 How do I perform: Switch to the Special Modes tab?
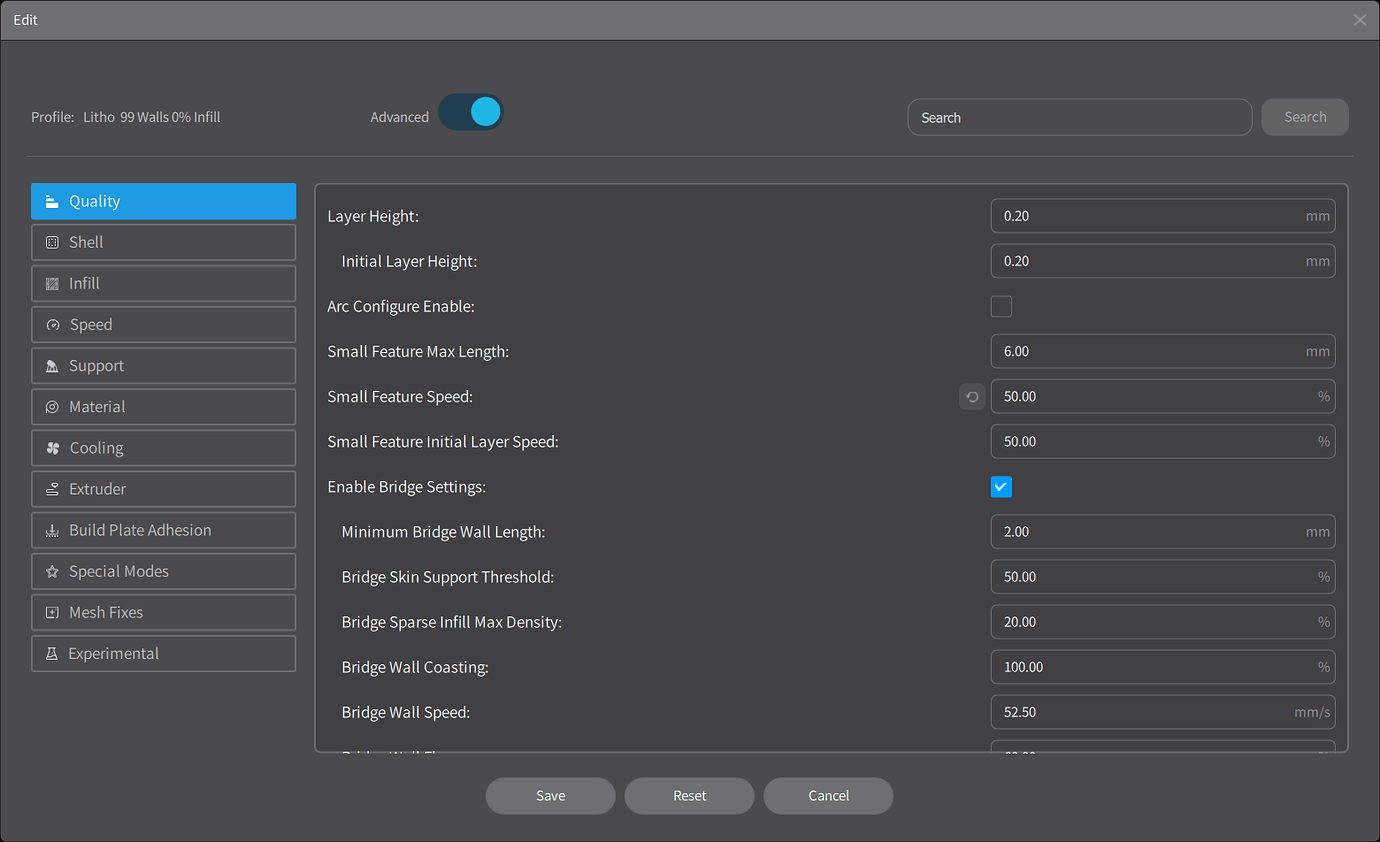click(x=163, y=571)
